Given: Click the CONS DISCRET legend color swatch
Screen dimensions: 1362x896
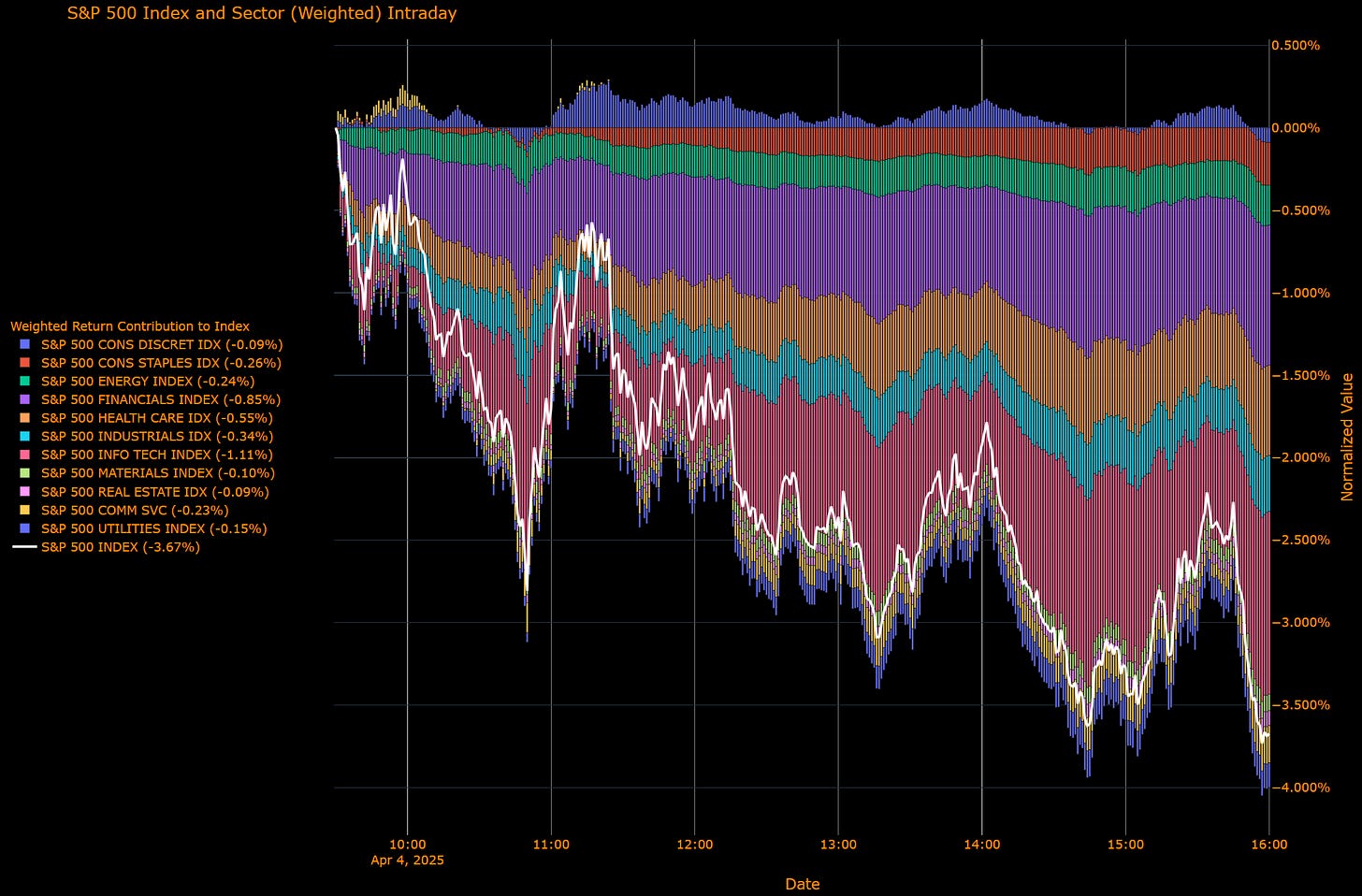Looking at the screenshot, I should click(x=24, y=344).
